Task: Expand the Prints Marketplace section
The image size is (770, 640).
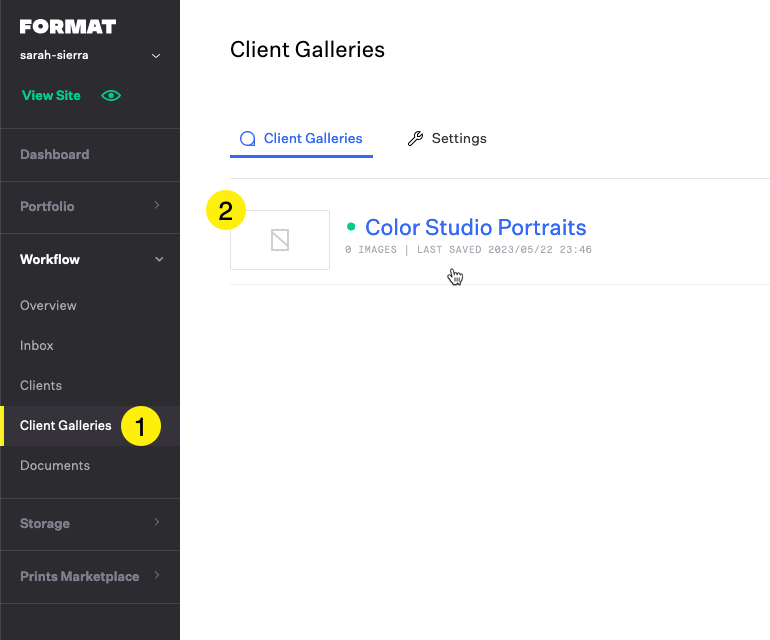Action: click(156, 576)
